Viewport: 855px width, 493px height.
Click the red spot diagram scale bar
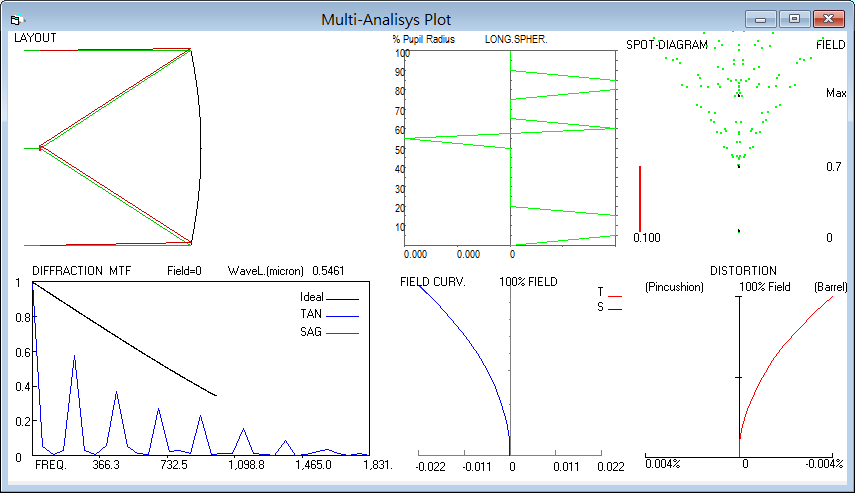pyautogui.click(x=640, y=199)
